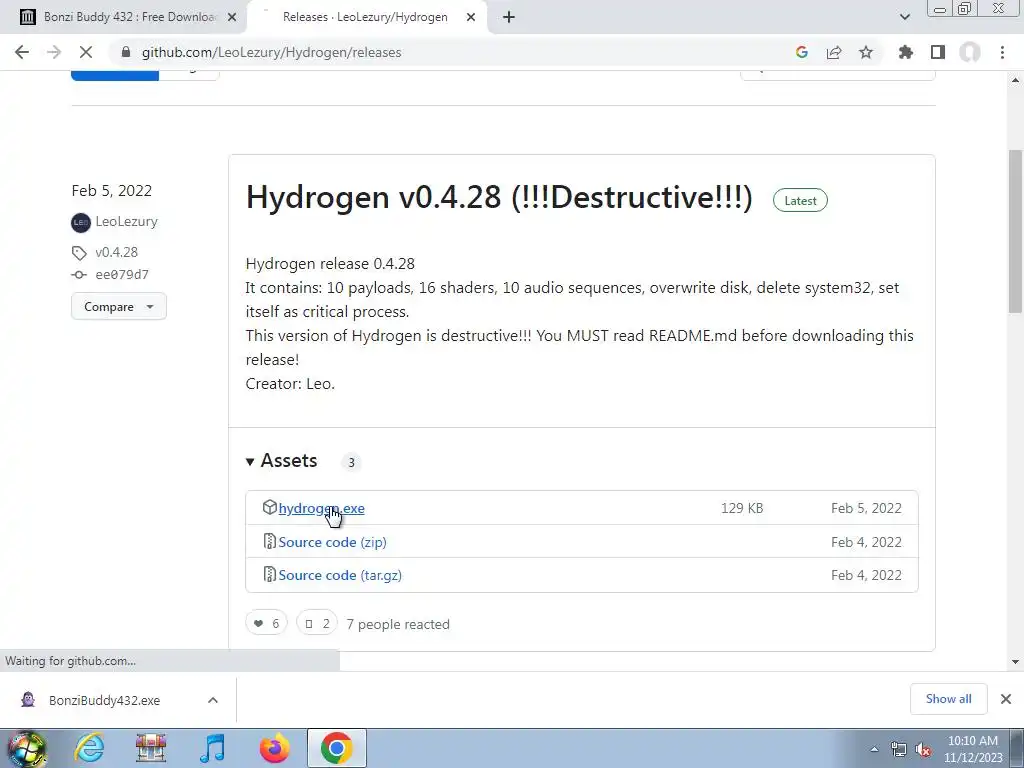Click the hydrogen.exe package icon
Screen dimensions: 1024x768
[x=269, y=507]
